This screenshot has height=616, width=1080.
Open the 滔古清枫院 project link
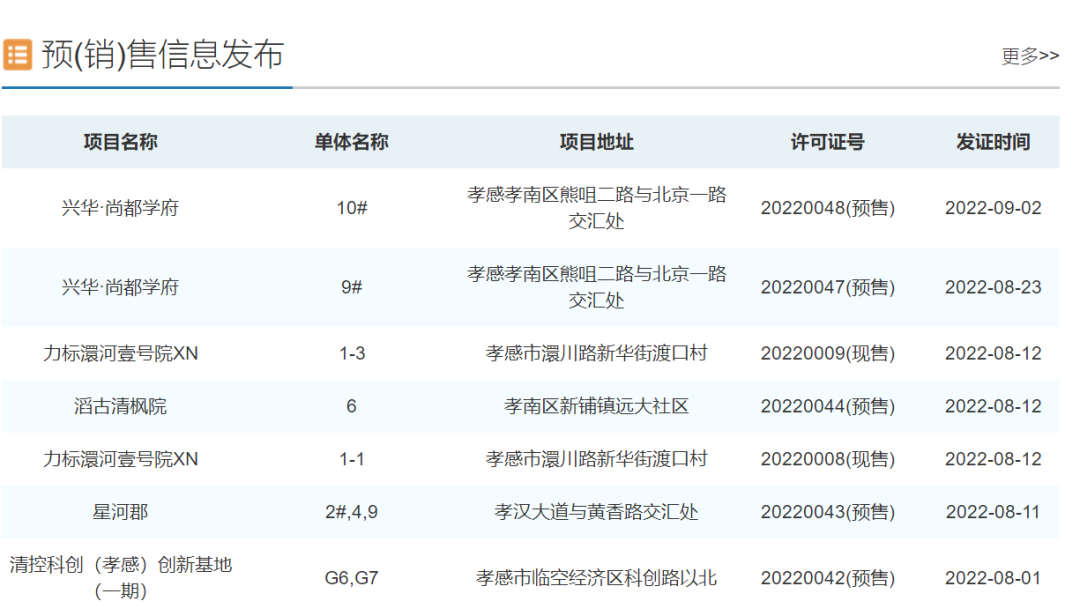coord(120,406)
